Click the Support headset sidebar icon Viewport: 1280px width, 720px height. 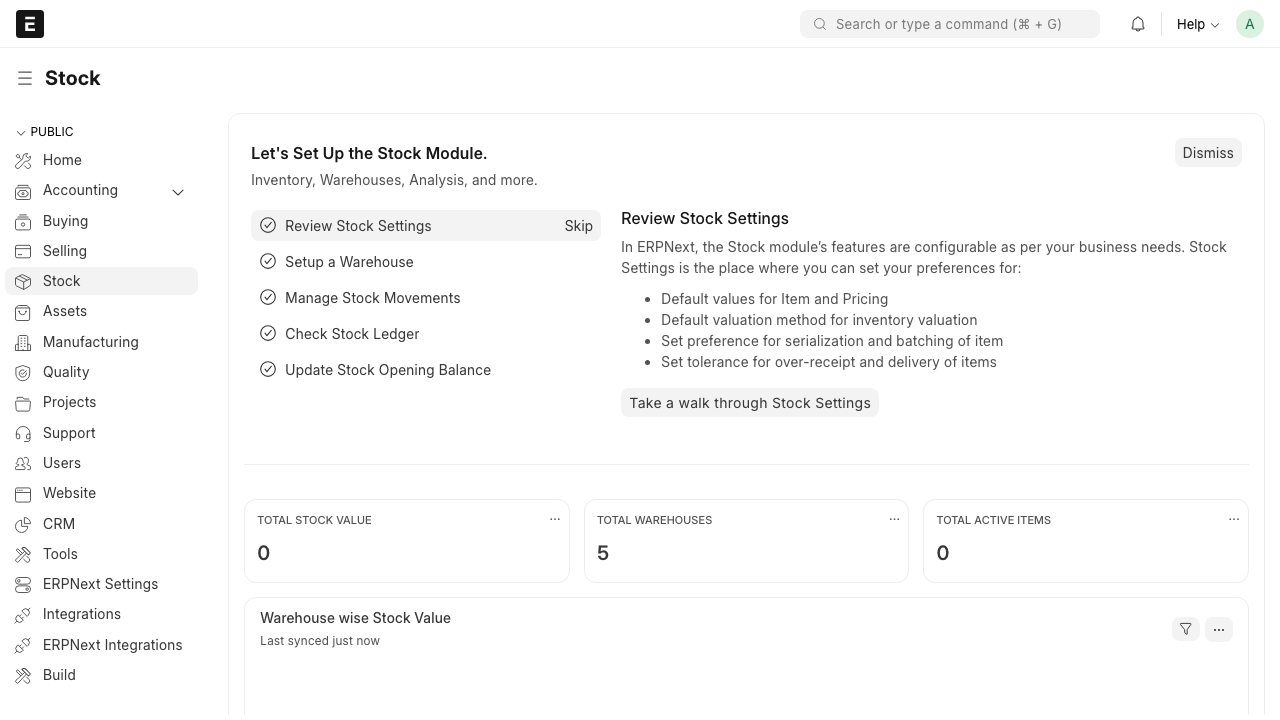(x=23, y=433)
